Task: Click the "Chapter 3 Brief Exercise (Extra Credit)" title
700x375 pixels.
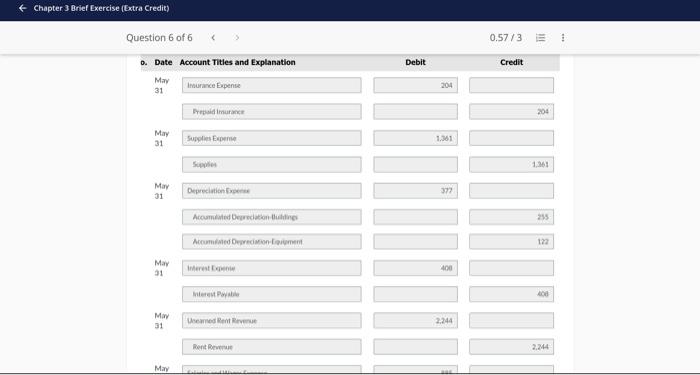Action: coord(101,8)
